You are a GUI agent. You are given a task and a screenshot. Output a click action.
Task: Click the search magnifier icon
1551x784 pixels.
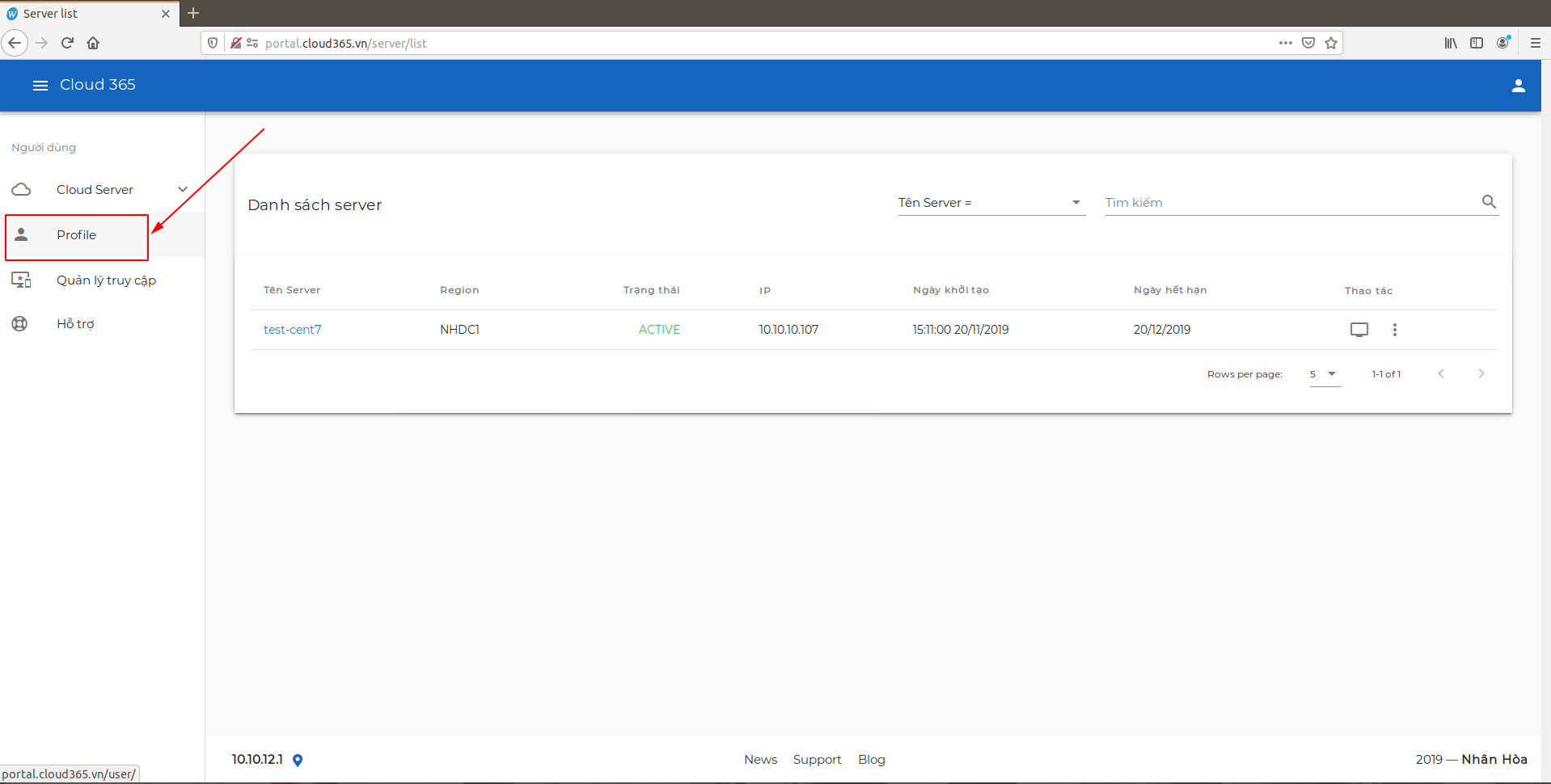click(1489, 202)
